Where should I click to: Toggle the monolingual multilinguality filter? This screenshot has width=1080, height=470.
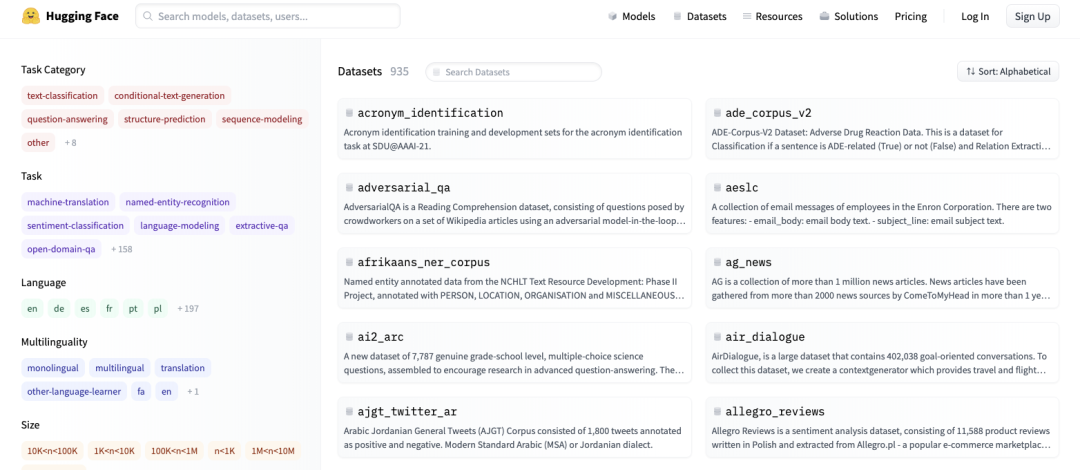[53, 368]
